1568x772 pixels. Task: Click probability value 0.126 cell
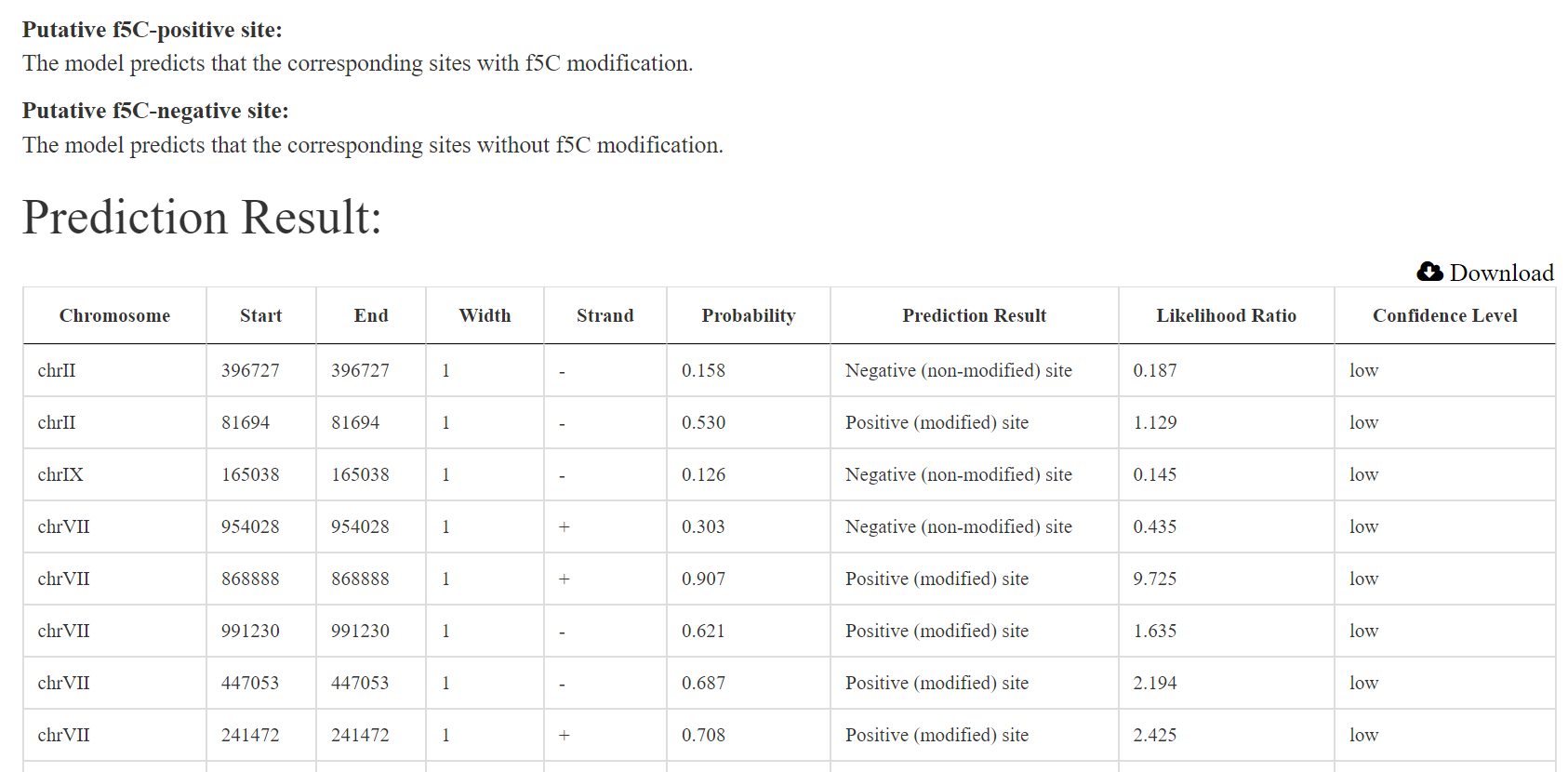pyautogui.click(x=749, y=474)
